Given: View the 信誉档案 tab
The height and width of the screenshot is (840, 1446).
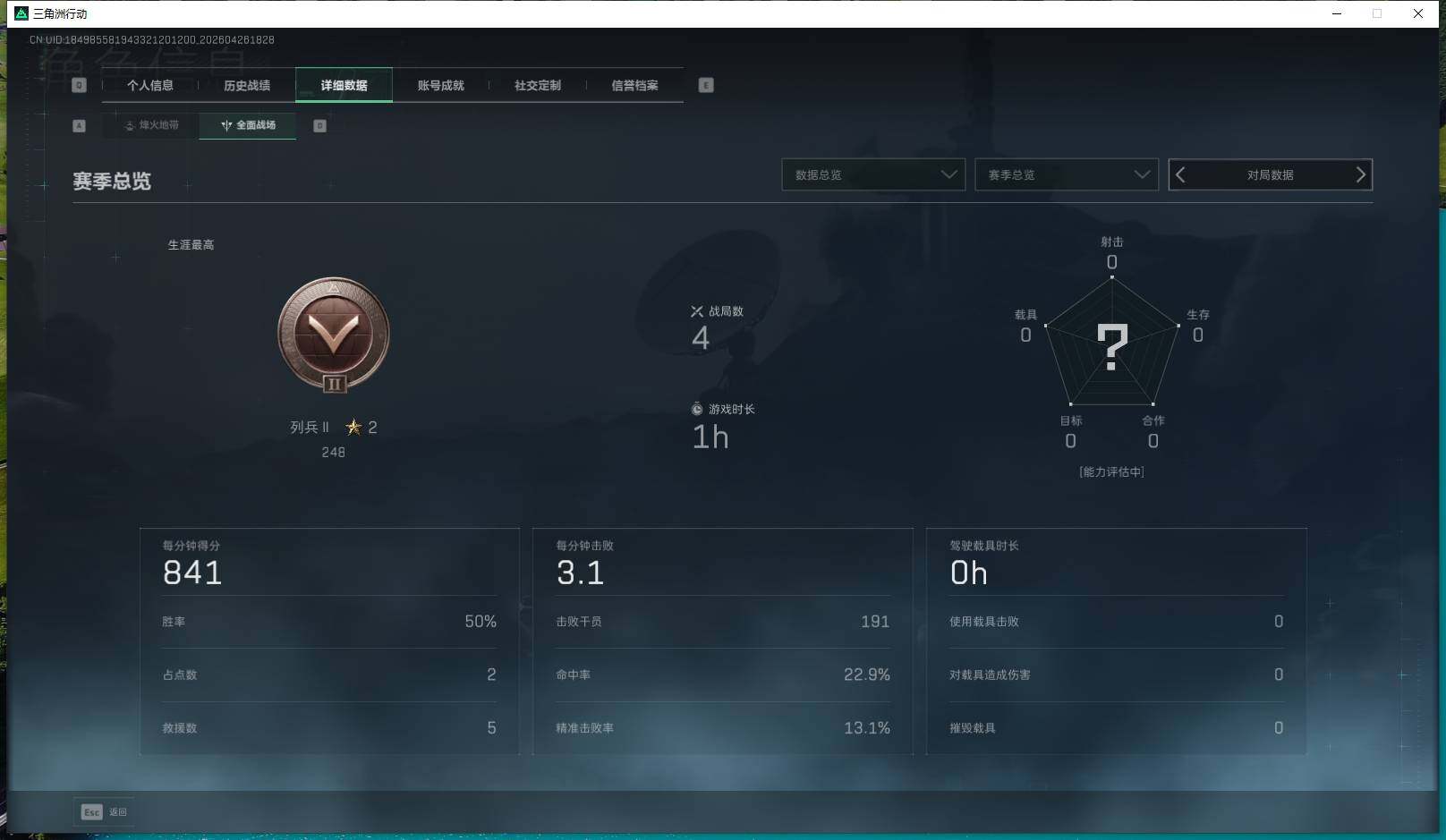Looking at the screenshot, I should (x=634, y=85).
